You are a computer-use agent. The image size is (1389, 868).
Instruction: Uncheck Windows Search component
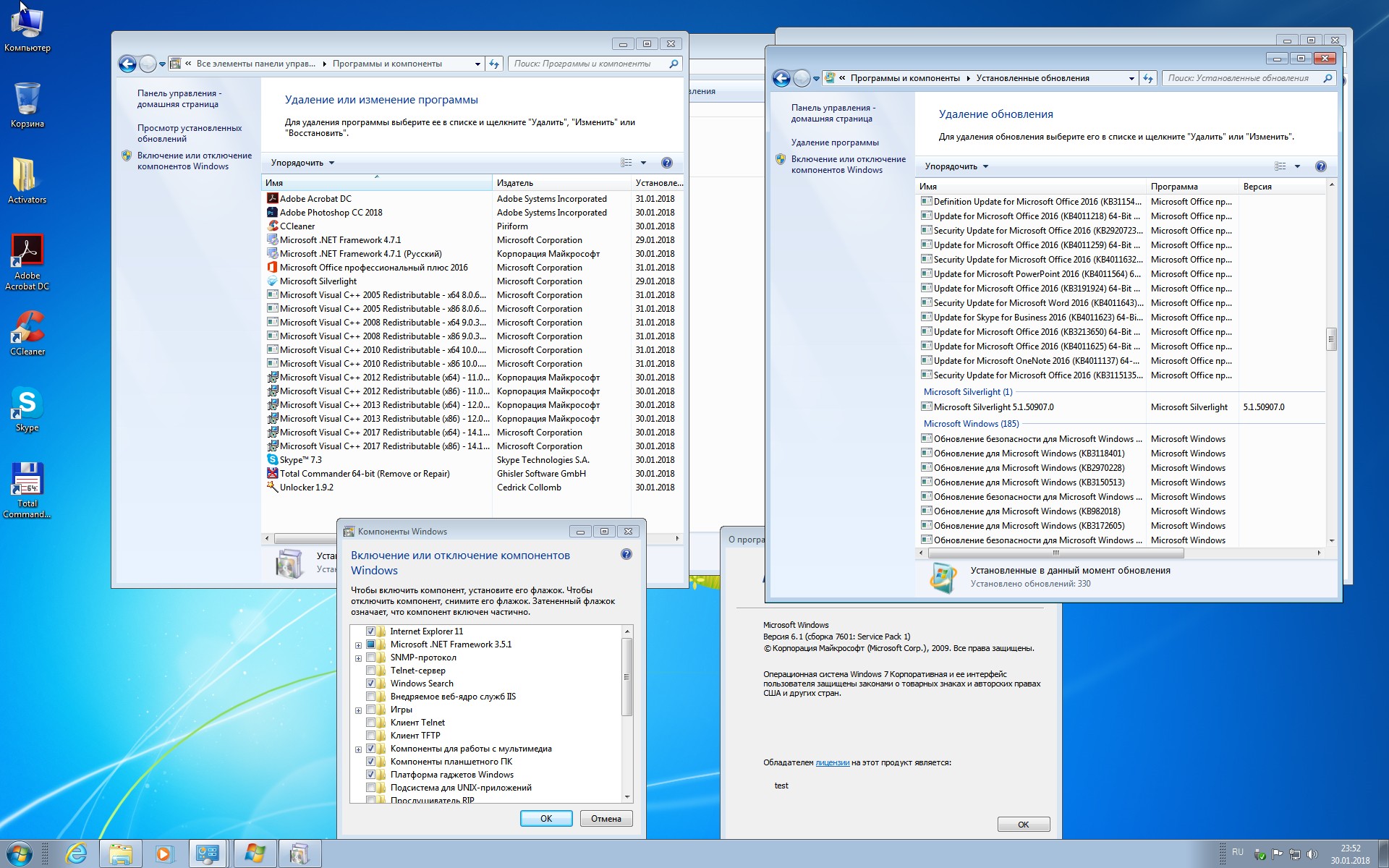[370, 684]
